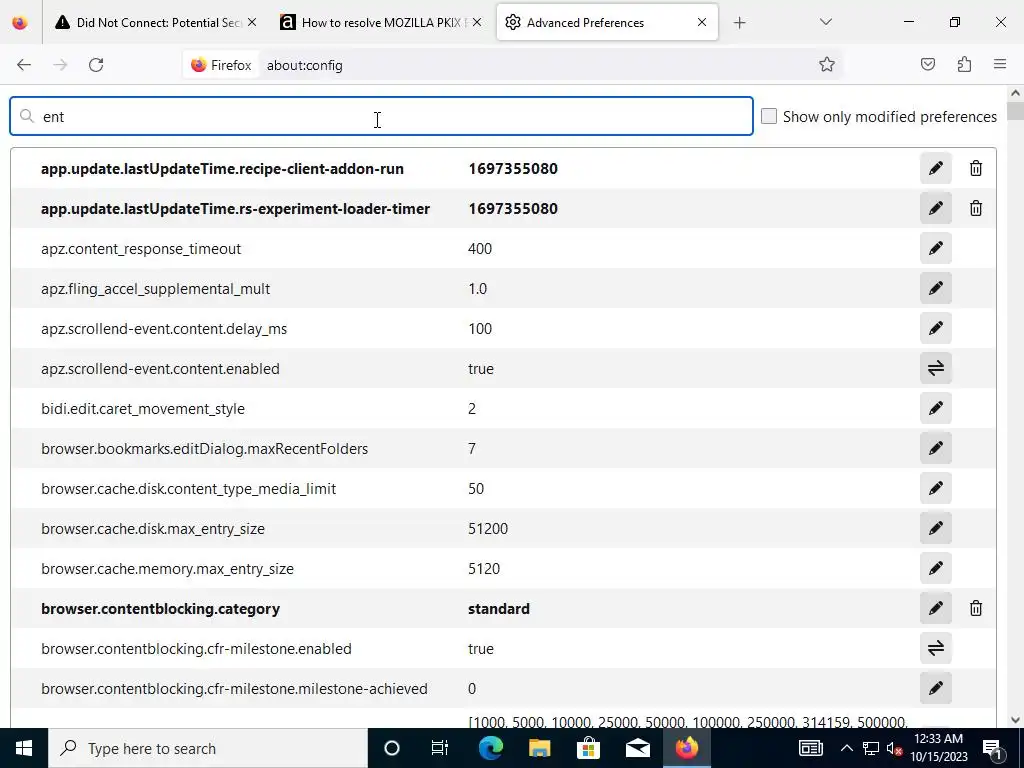Save page to Pocket
This screenshot has width=1024, height=768.
pos(927,65)
